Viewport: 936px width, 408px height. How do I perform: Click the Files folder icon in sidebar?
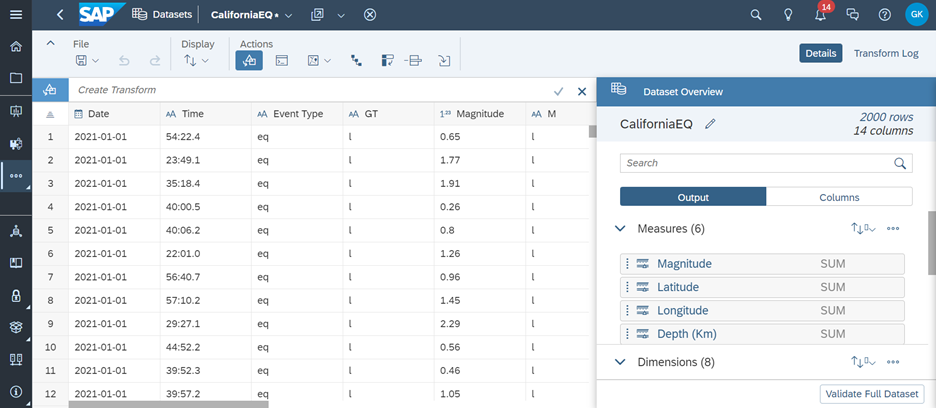click(15, 78)
